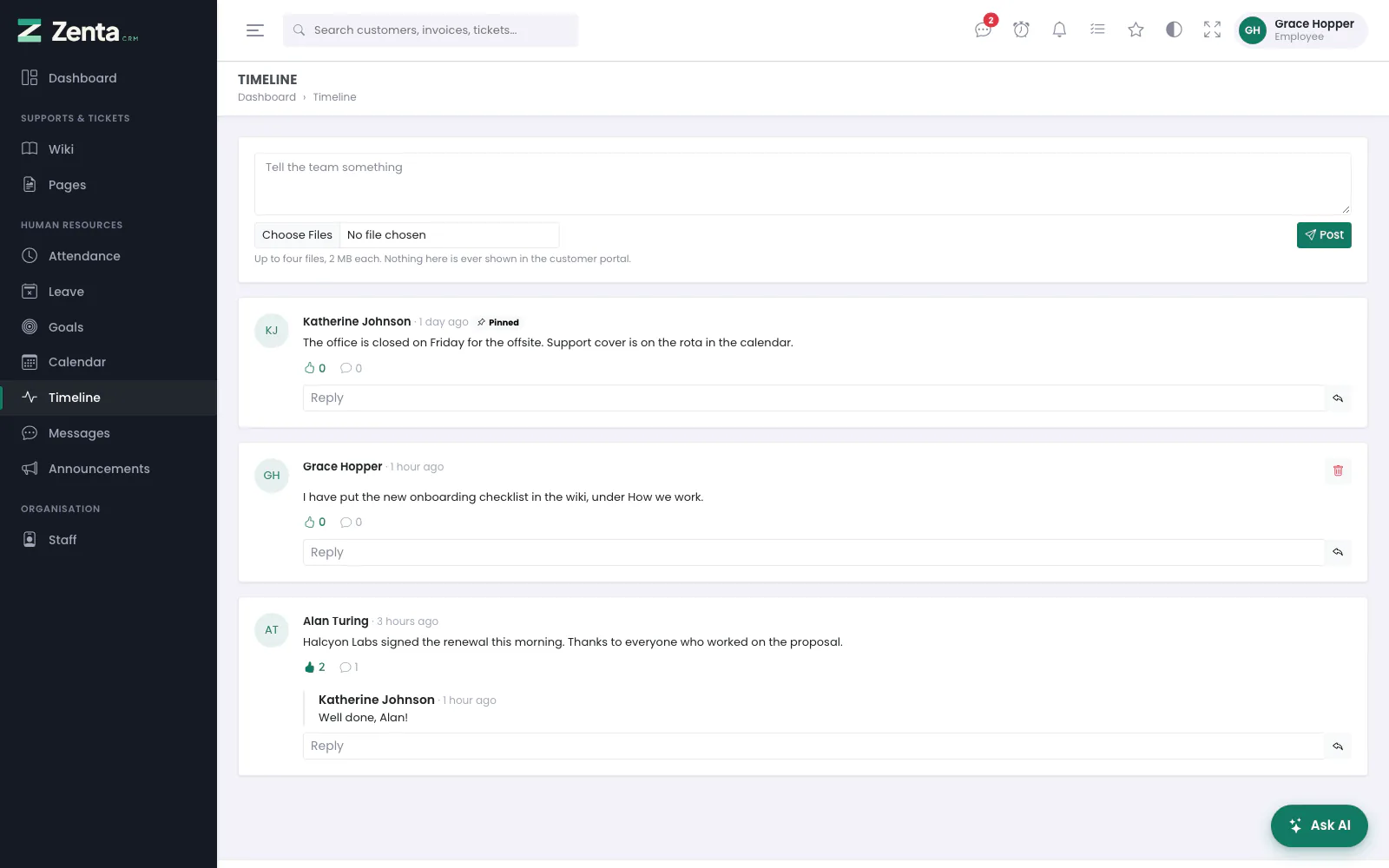The width and height of the screenshot is (1389, 868).
Task: Open chat messages icon with badge
Action: click(x=984, y=30)
